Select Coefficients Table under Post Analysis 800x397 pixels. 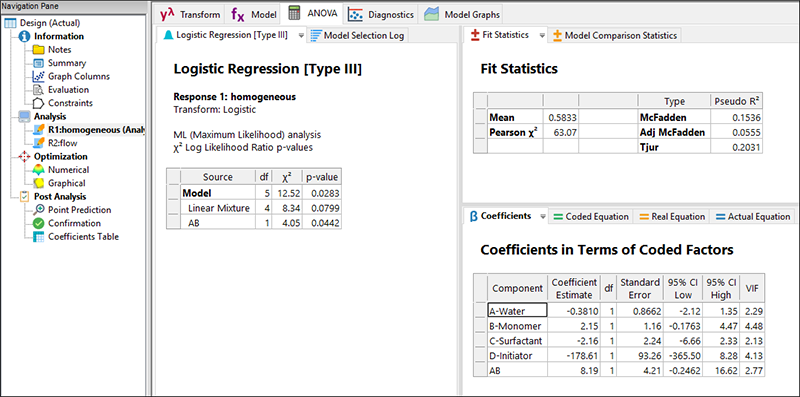pos(83,237)
